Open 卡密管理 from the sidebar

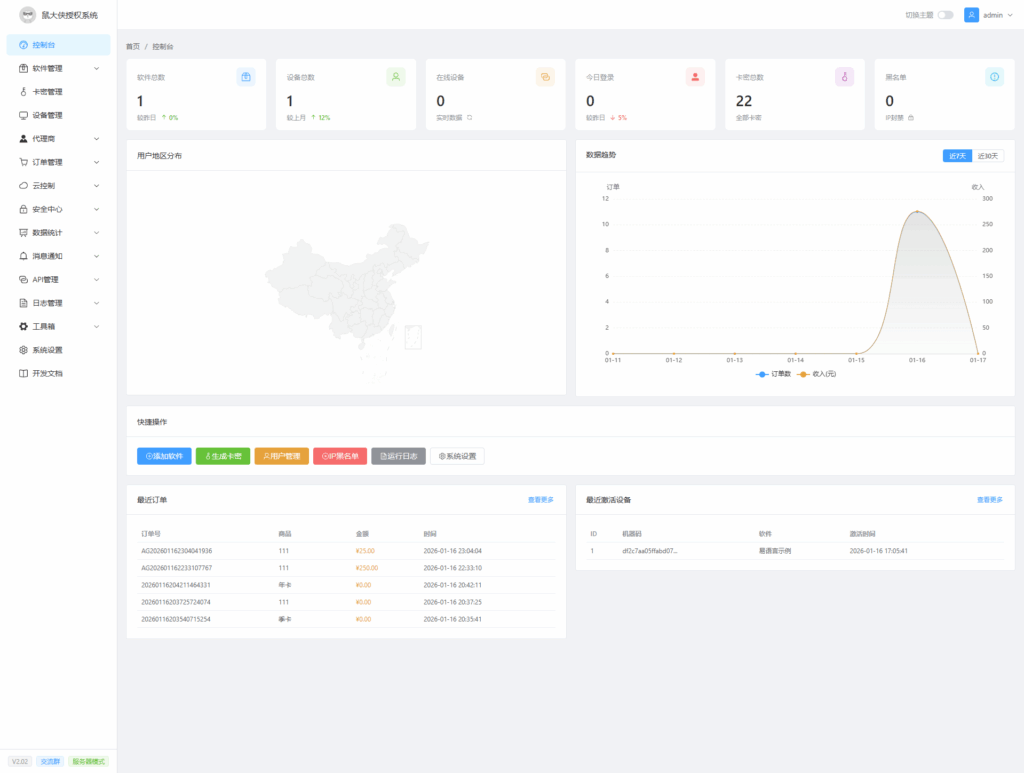click(x=45, y=91)
